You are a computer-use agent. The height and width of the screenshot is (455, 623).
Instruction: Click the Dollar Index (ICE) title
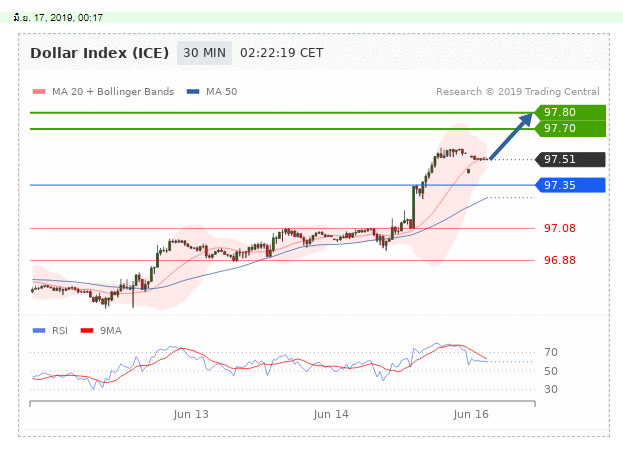coord(99,53)
